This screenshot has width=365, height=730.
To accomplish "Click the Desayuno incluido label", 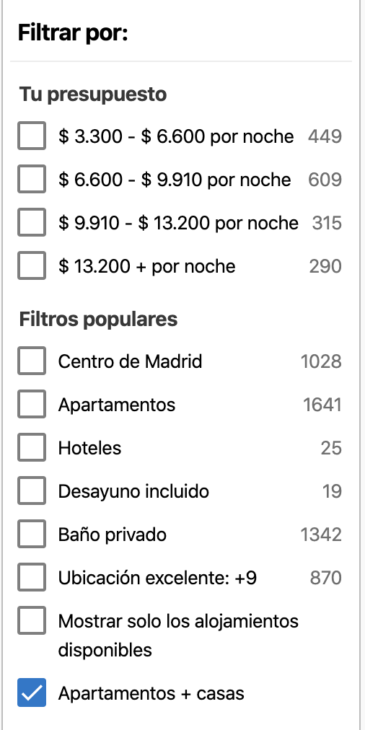I will [x=133, y=491].
